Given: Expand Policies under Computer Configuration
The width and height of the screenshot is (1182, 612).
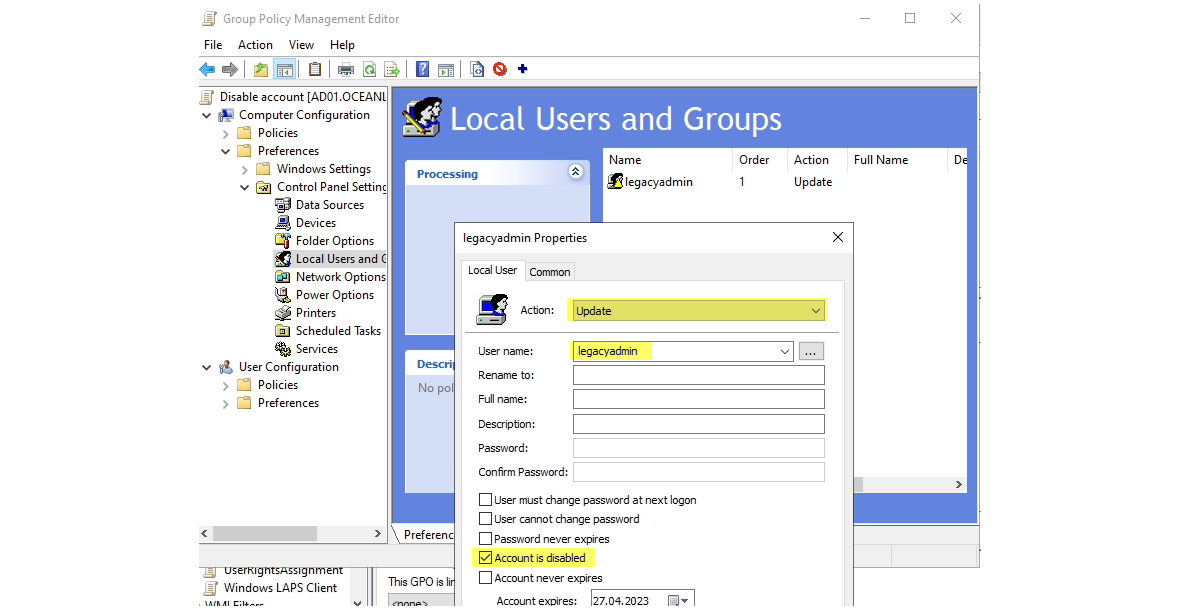Looking at the screenshot, I should [225, 133].
